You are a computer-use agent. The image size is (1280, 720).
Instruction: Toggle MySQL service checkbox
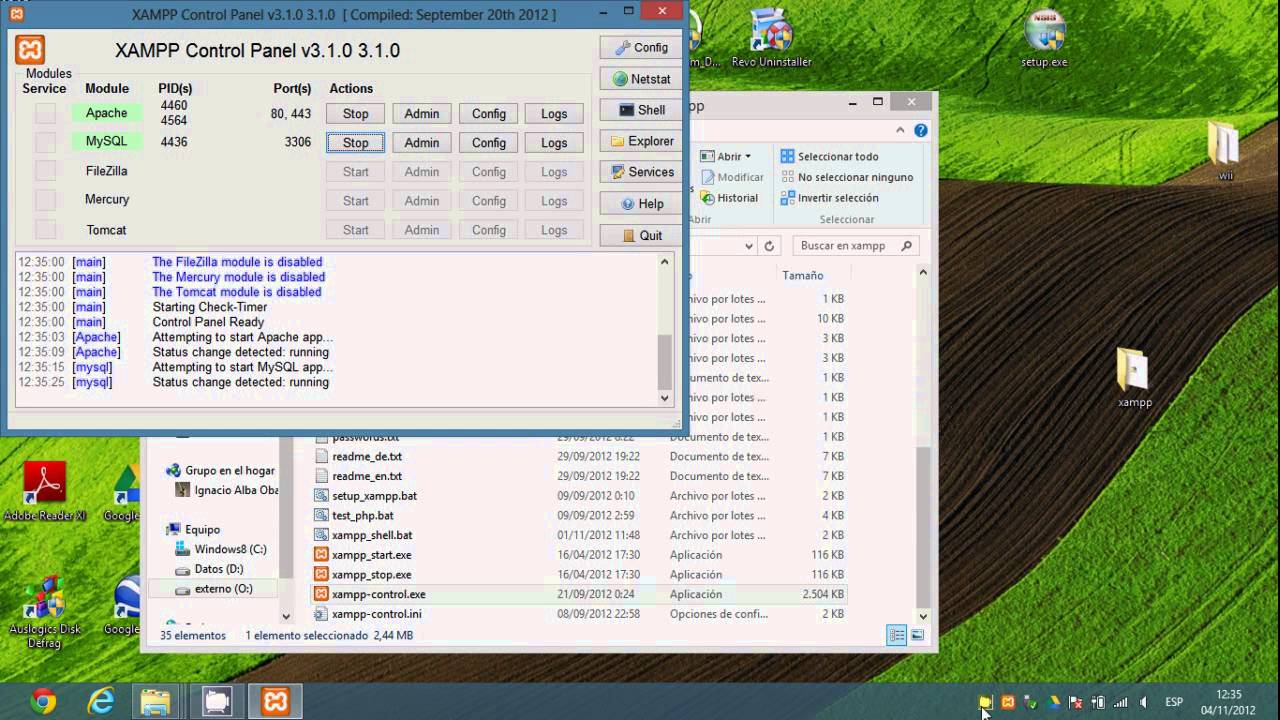(x=45, y=142)
